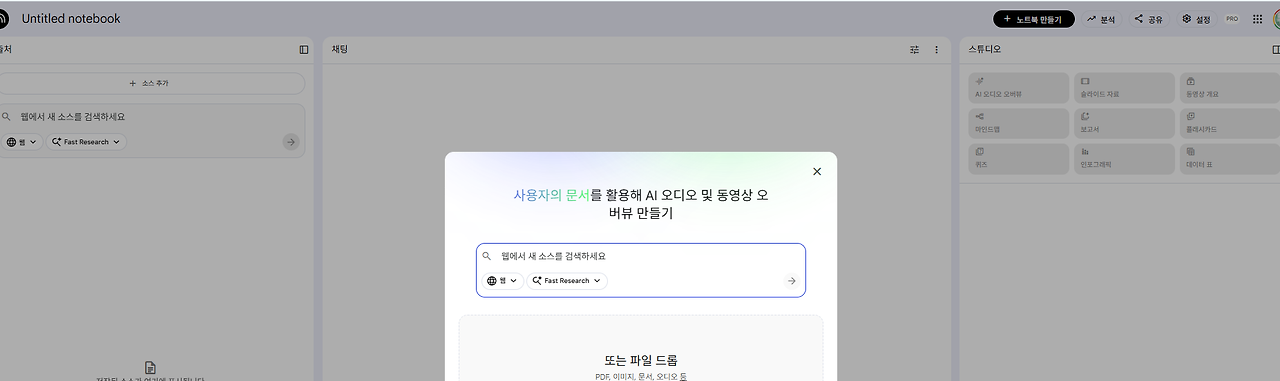Image resolution: width=1280 pixels, height=381 pixels.
Task: Click the 노트북 만들기 button
Action: 1033,19
